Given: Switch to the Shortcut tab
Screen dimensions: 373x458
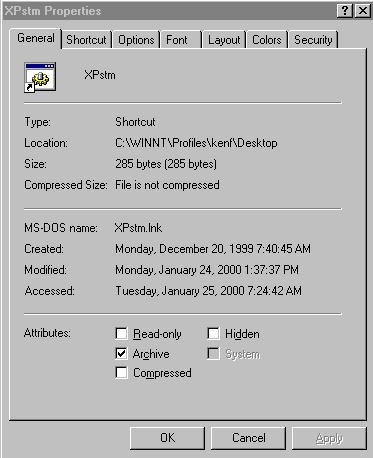Looking at the screenshot, I should pyautogui.click(x=86, y=40).
